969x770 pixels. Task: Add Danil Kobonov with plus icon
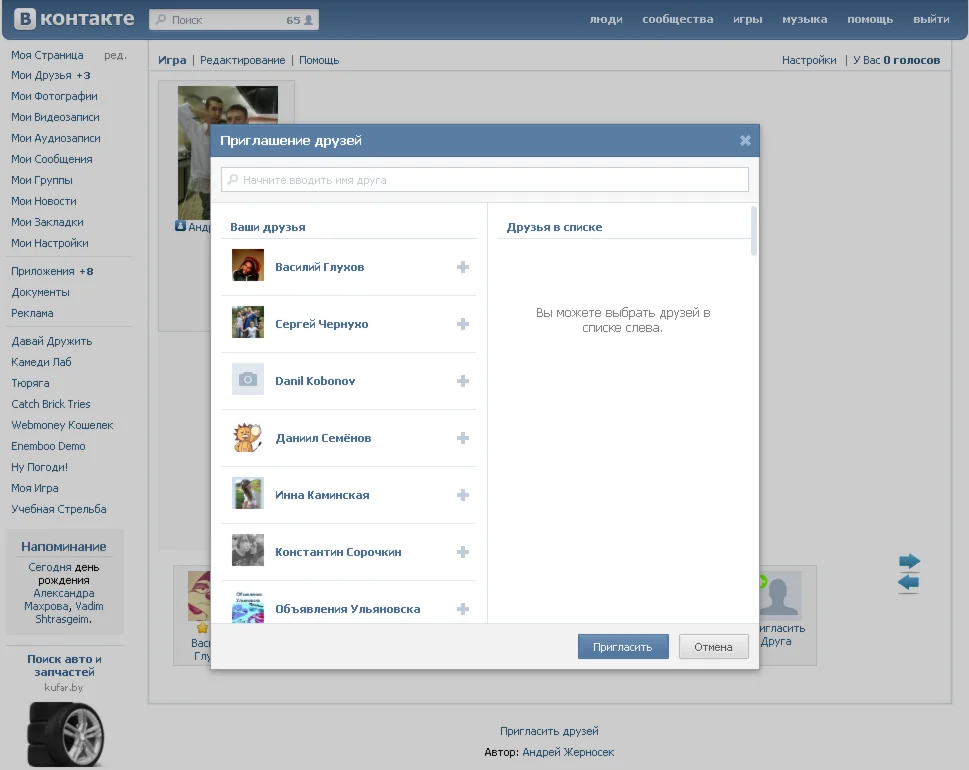462,381
